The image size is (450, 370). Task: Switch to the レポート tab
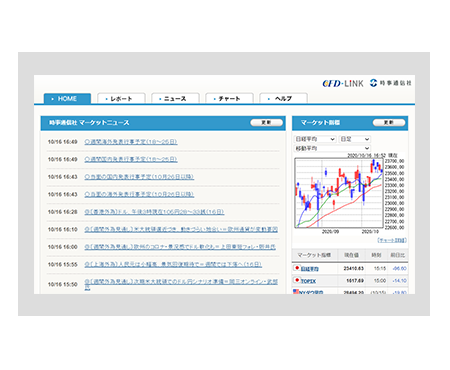coord(121,99)
